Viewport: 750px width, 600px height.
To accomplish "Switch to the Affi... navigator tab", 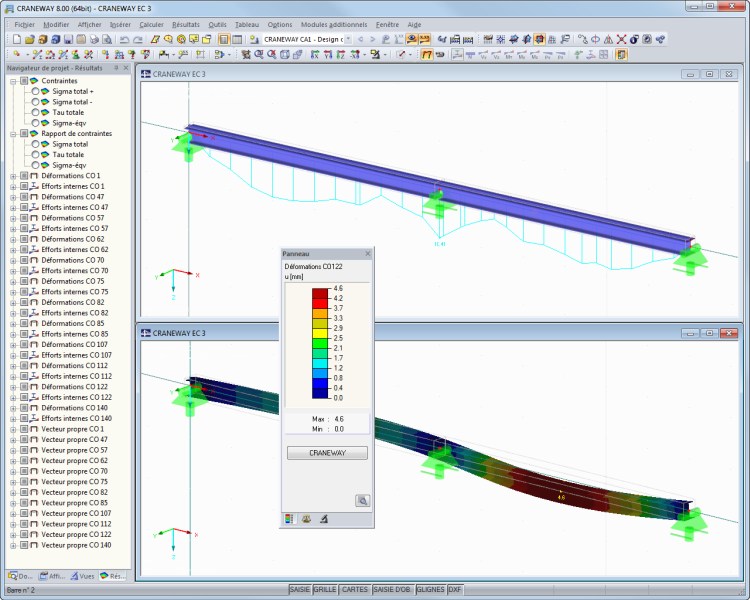I will click(52, 576).
